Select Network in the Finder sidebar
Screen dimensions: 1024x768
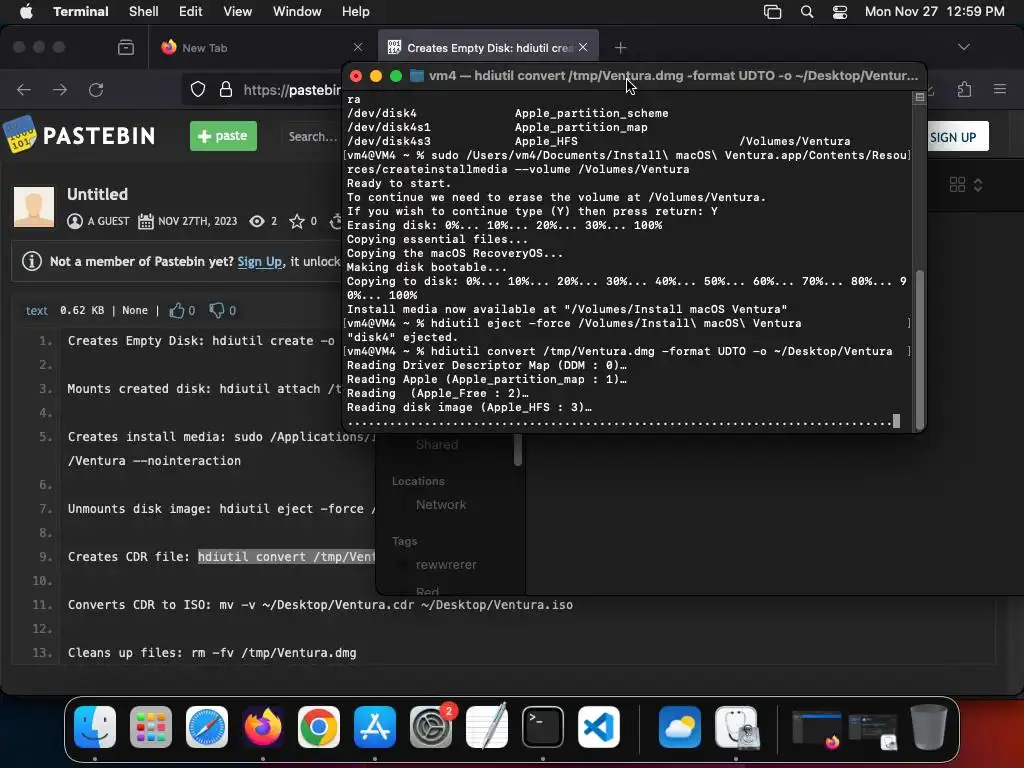(x=441, y=505)
